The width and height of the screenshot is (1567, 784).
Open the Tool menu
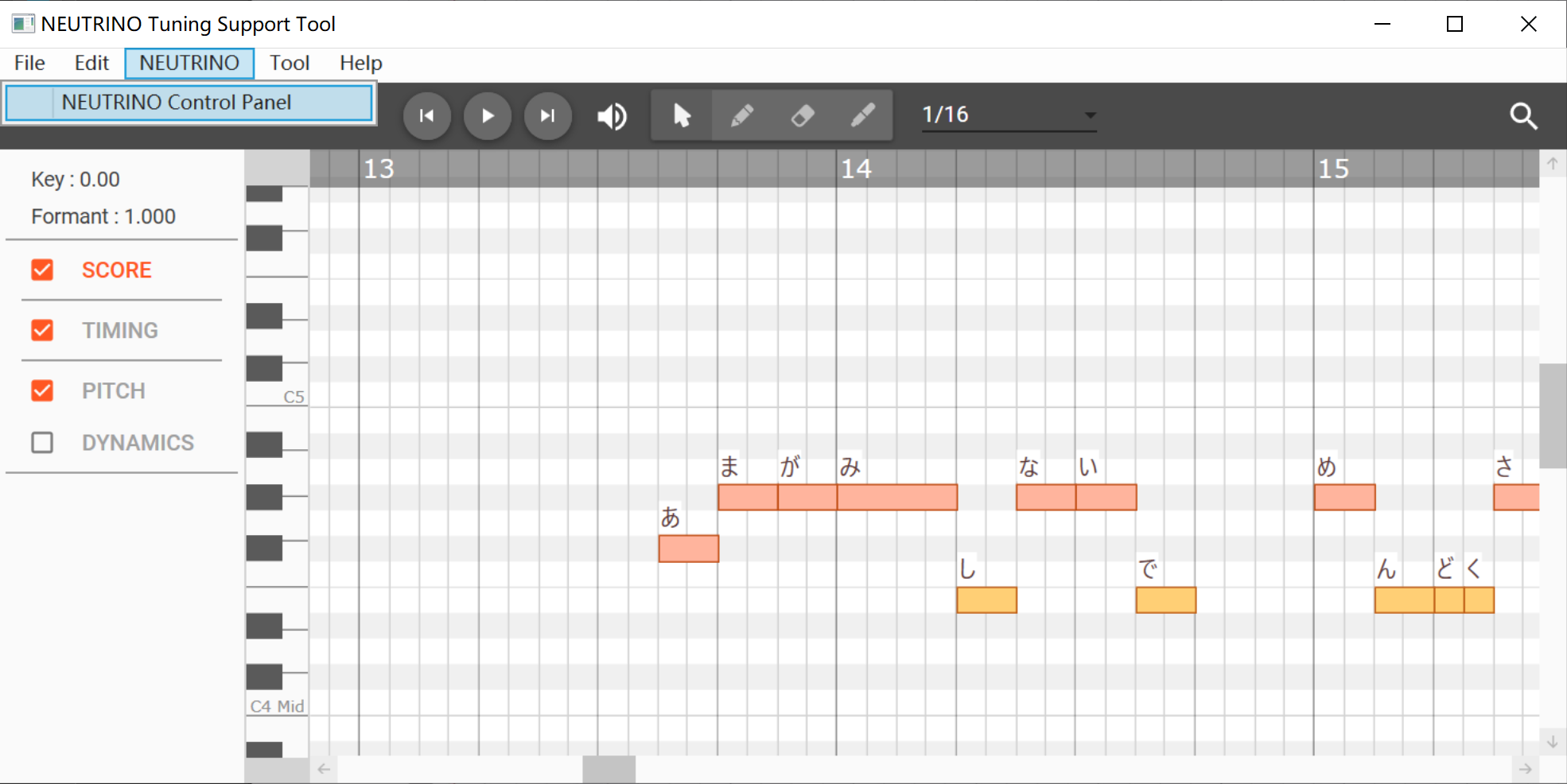click(289, 63)
